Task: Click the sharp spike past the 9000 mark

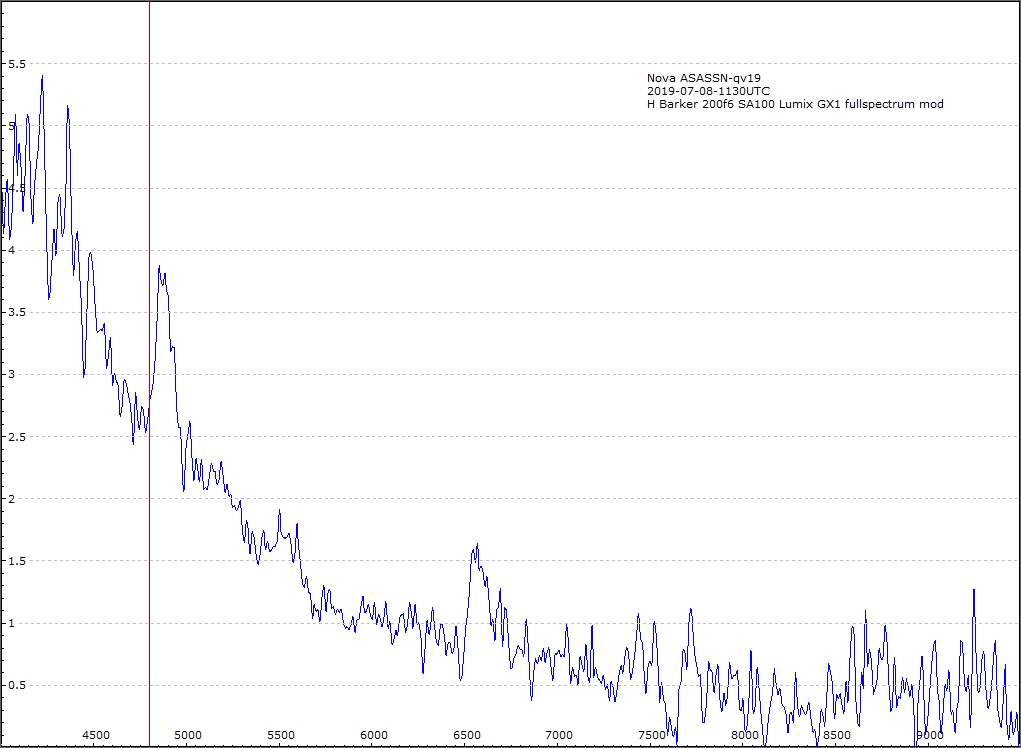Action: pyautogui.click(x=973, y=590)
